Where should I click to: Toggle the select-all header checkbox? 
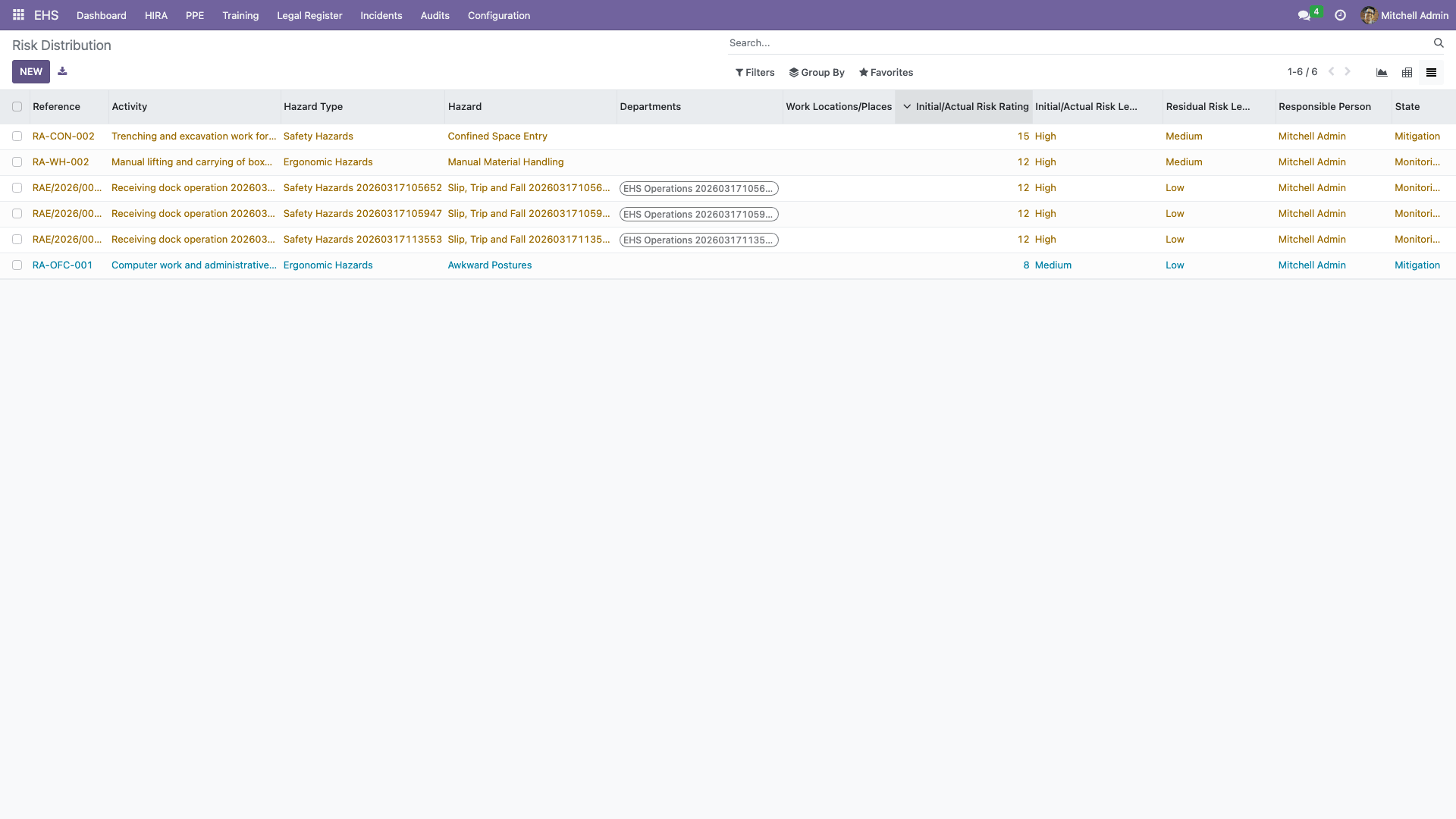click(x=17, y=107)
